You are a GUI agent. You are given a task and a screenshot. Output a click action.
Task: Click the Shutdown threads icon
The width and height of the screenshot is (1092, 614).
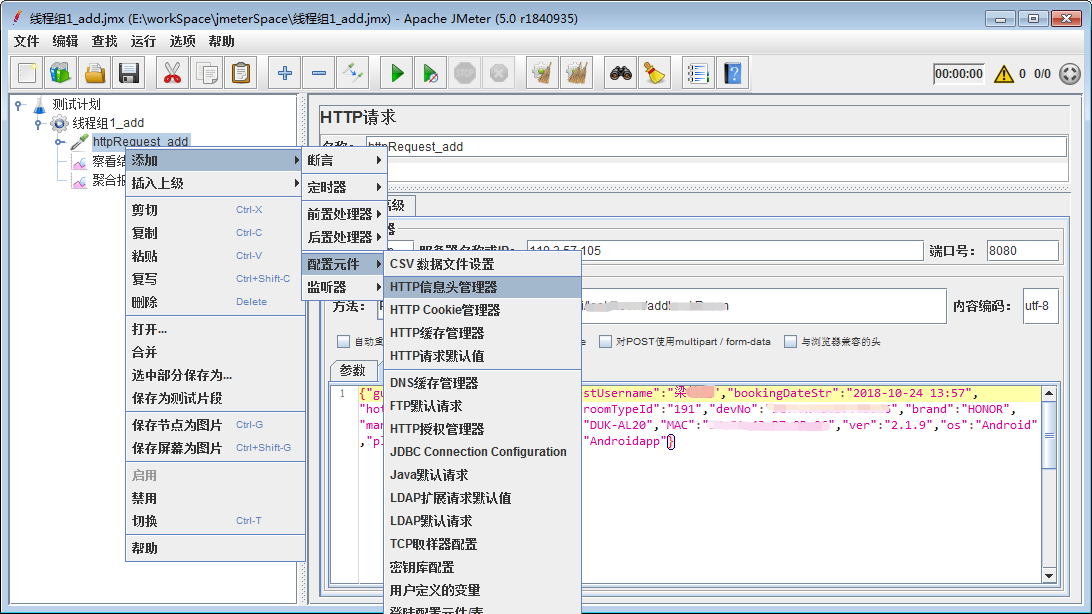(499, 73)
